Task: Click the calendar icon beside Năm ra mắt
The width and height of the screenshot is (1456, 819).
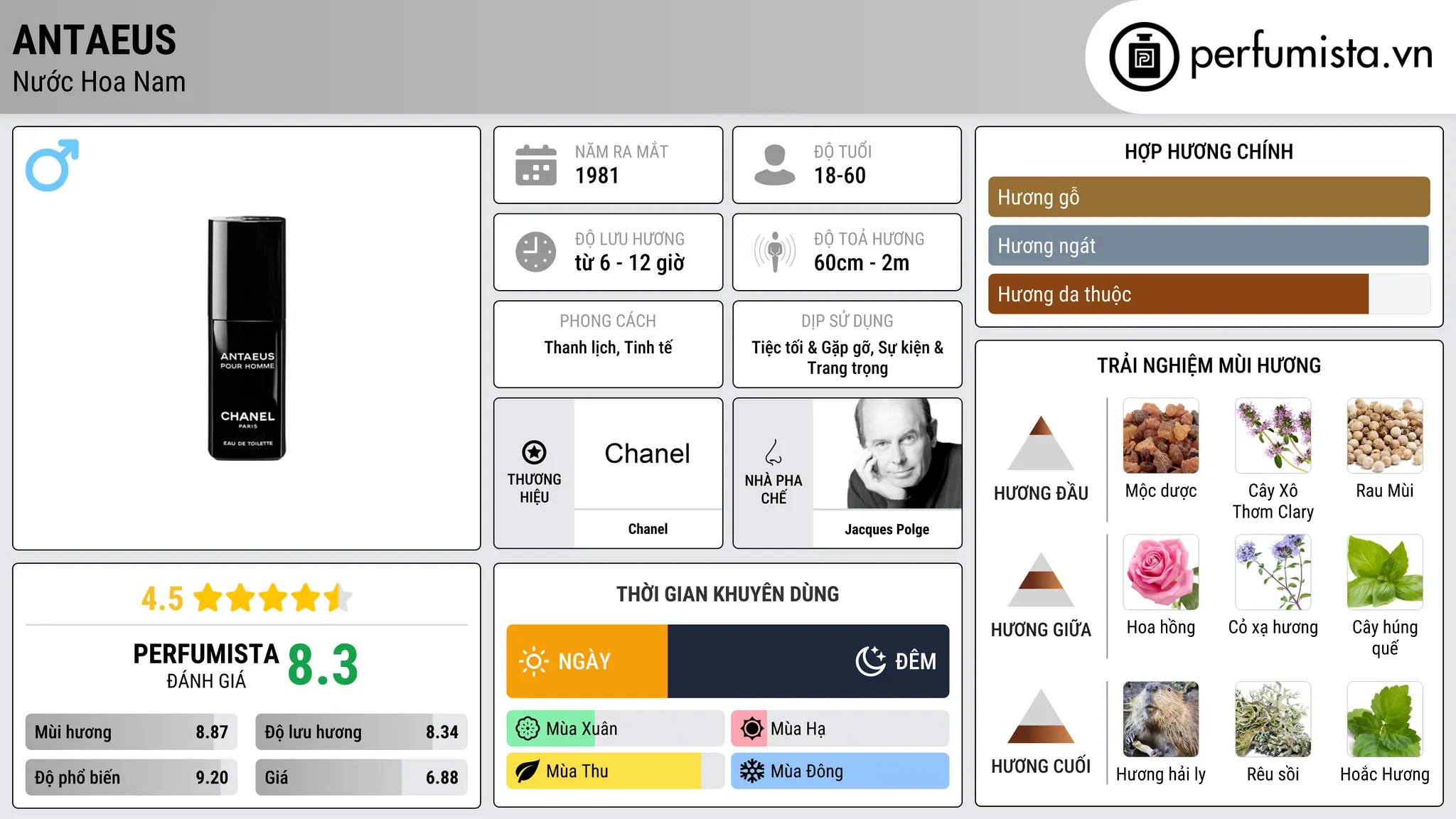Action: (536, 165)
